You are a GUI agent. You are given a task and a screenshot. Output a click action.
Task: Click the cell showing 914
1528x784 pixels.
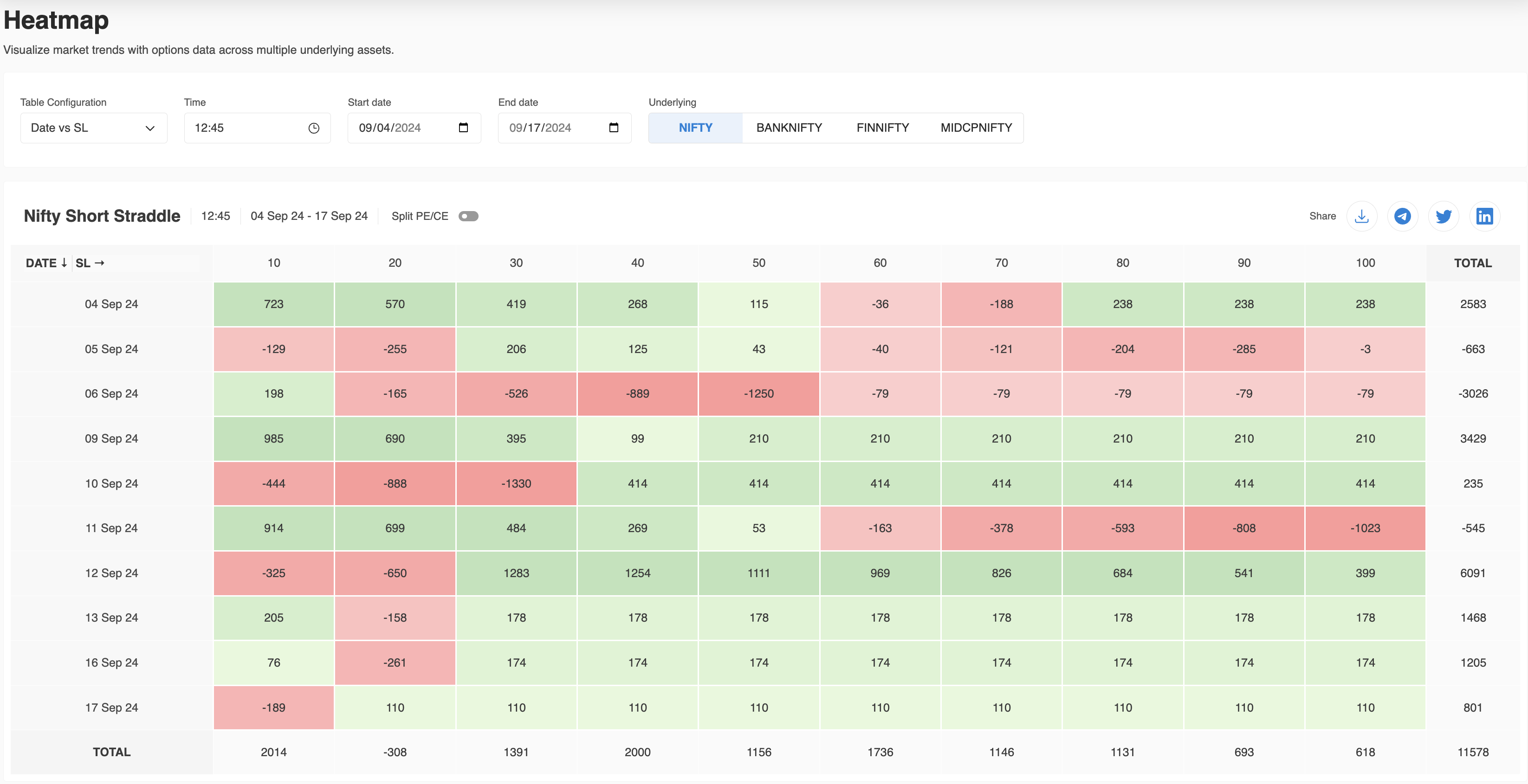coord(273,528)
